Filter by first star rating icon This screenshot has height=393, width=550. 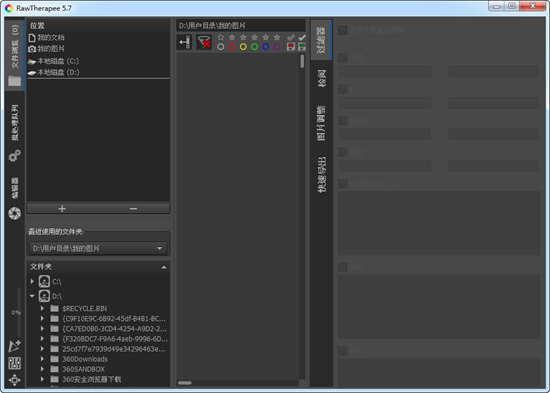coord(221,37)
